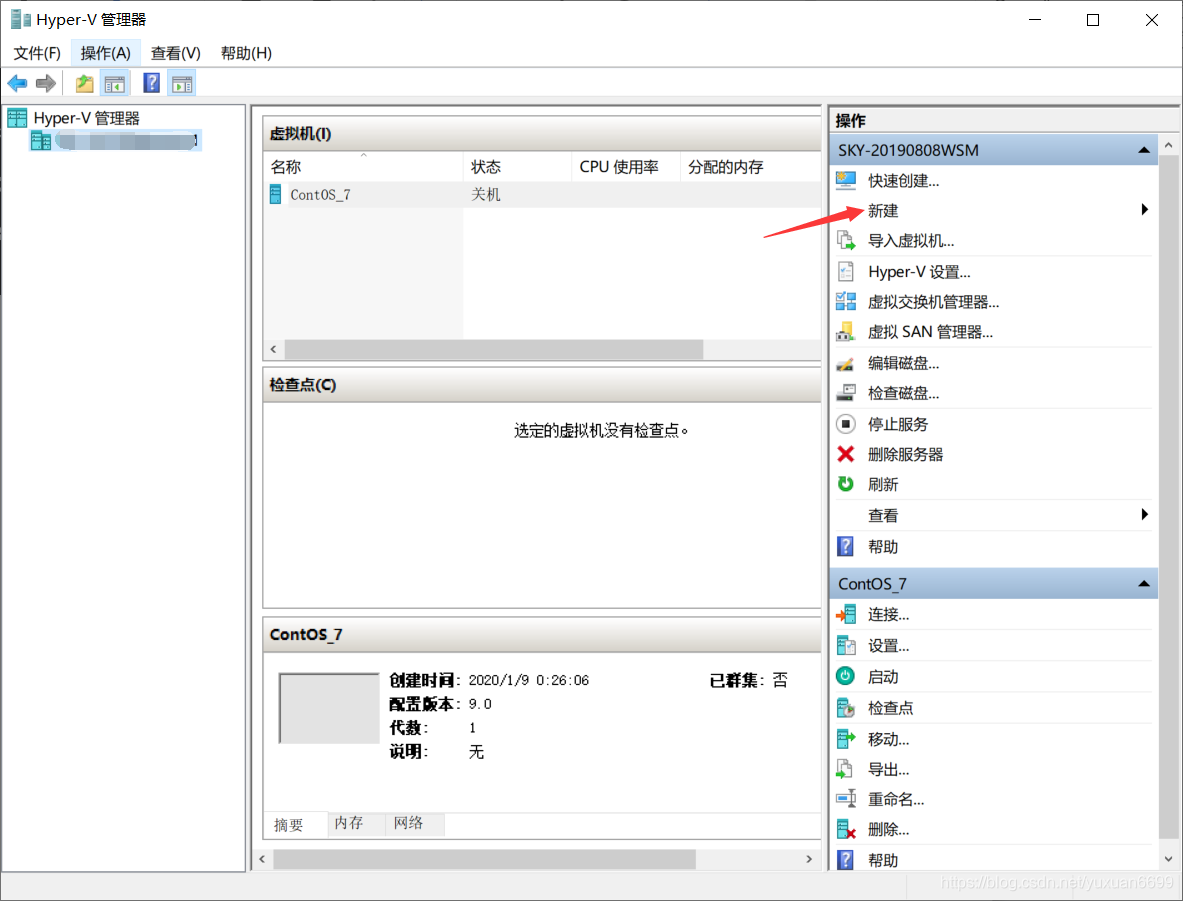The width and height of the screenshot is (1183, 901).
Task: Click the 分配的内存 column header
Action: click(750, 167)
